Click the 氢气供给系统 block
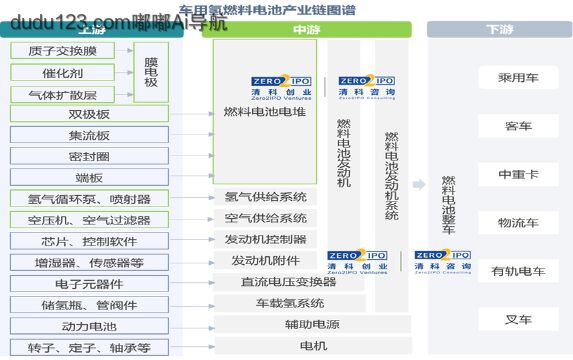The image size is (573, 360). click(265, 197)
